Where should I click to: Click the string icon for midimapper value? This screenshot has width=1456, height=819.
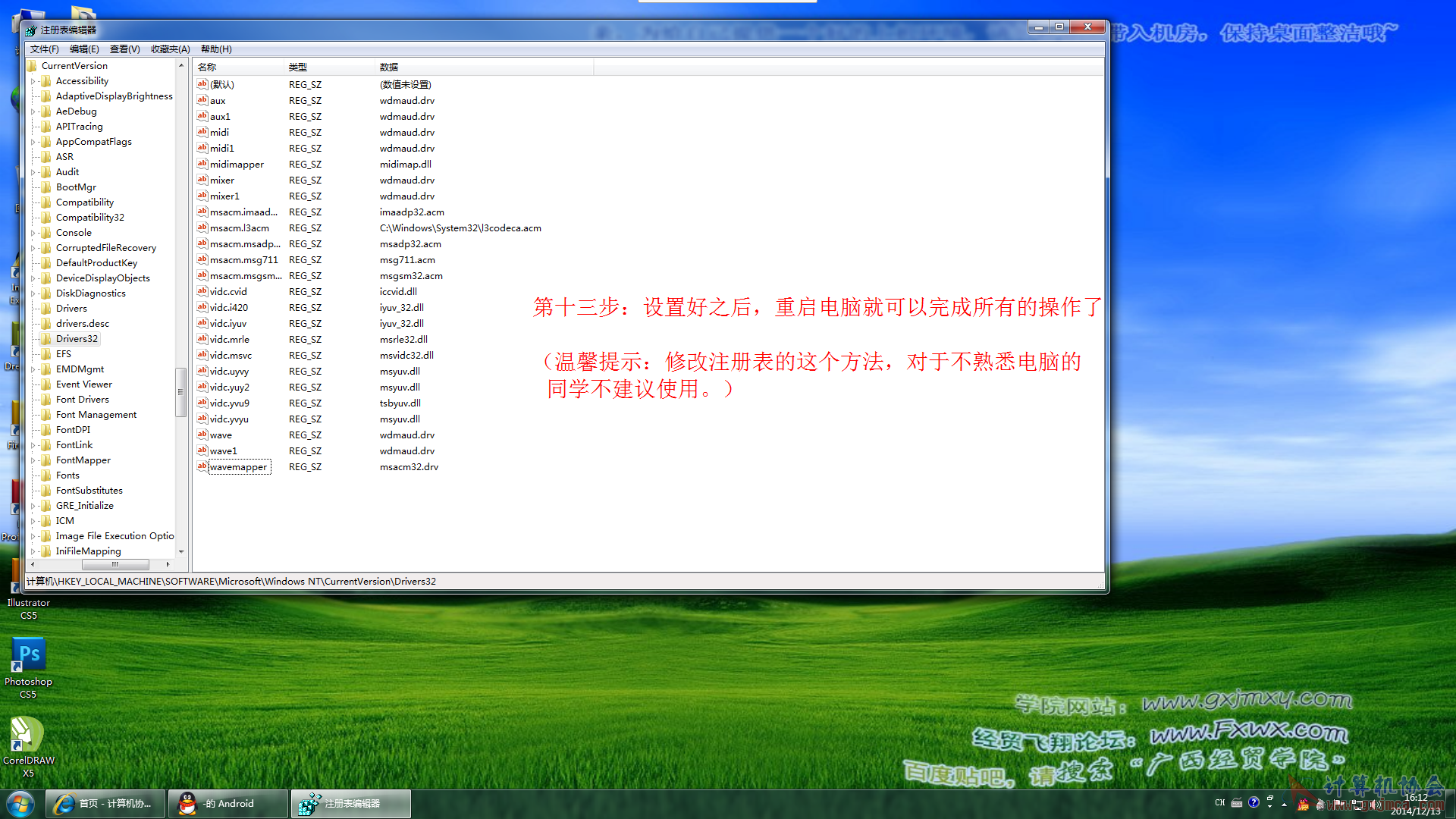(x=202, y=164)
